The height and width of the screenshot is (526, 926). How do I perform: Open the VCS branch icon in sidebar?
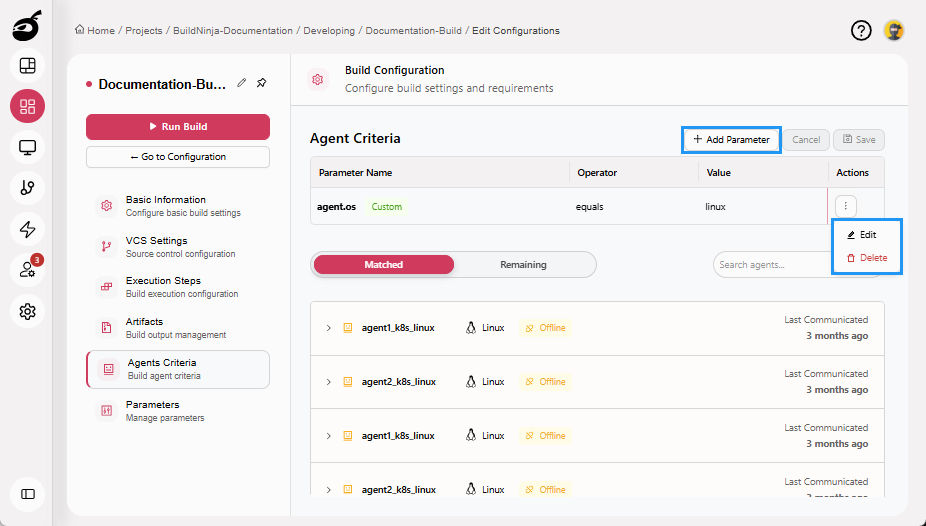[x=27, y=188]
